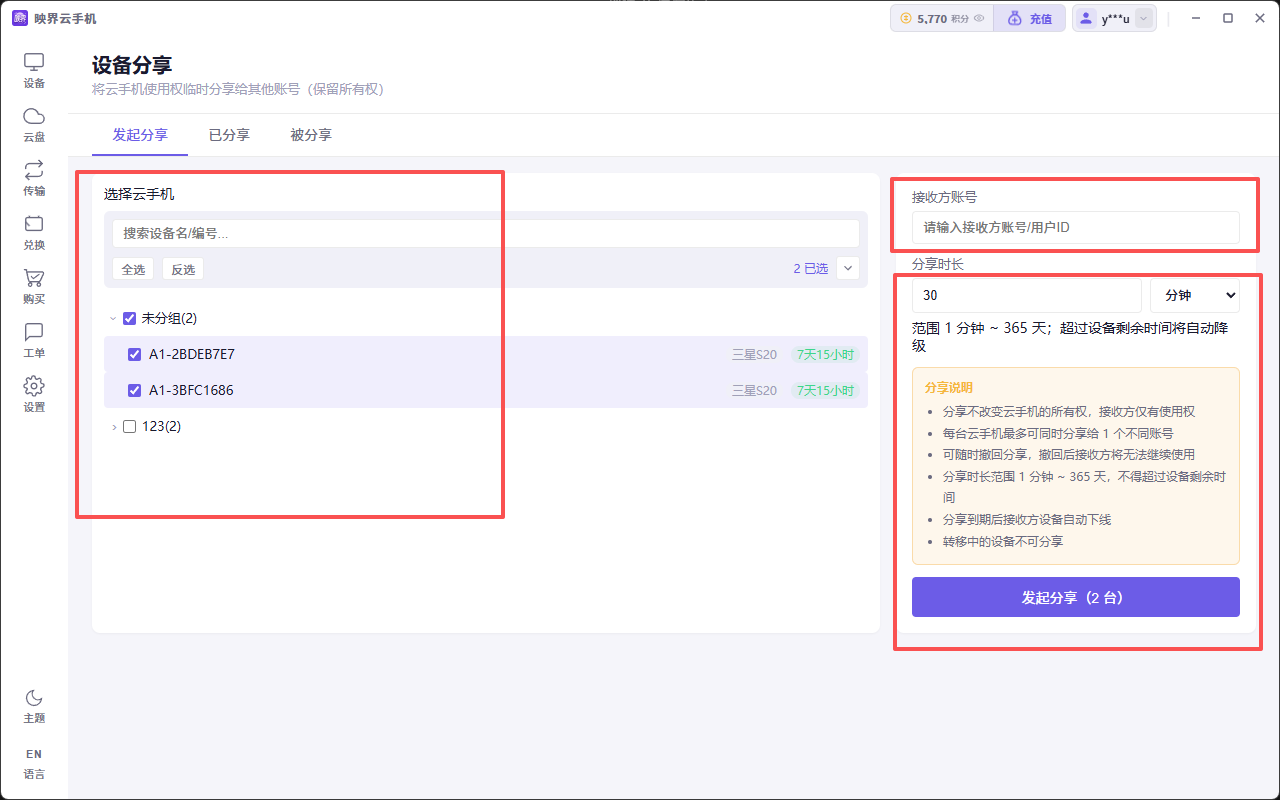Click the 7天15小时 badge of A1-2BDEB7E7
Viewport: 1280px width, 800px height.
(x=825, y=355)
